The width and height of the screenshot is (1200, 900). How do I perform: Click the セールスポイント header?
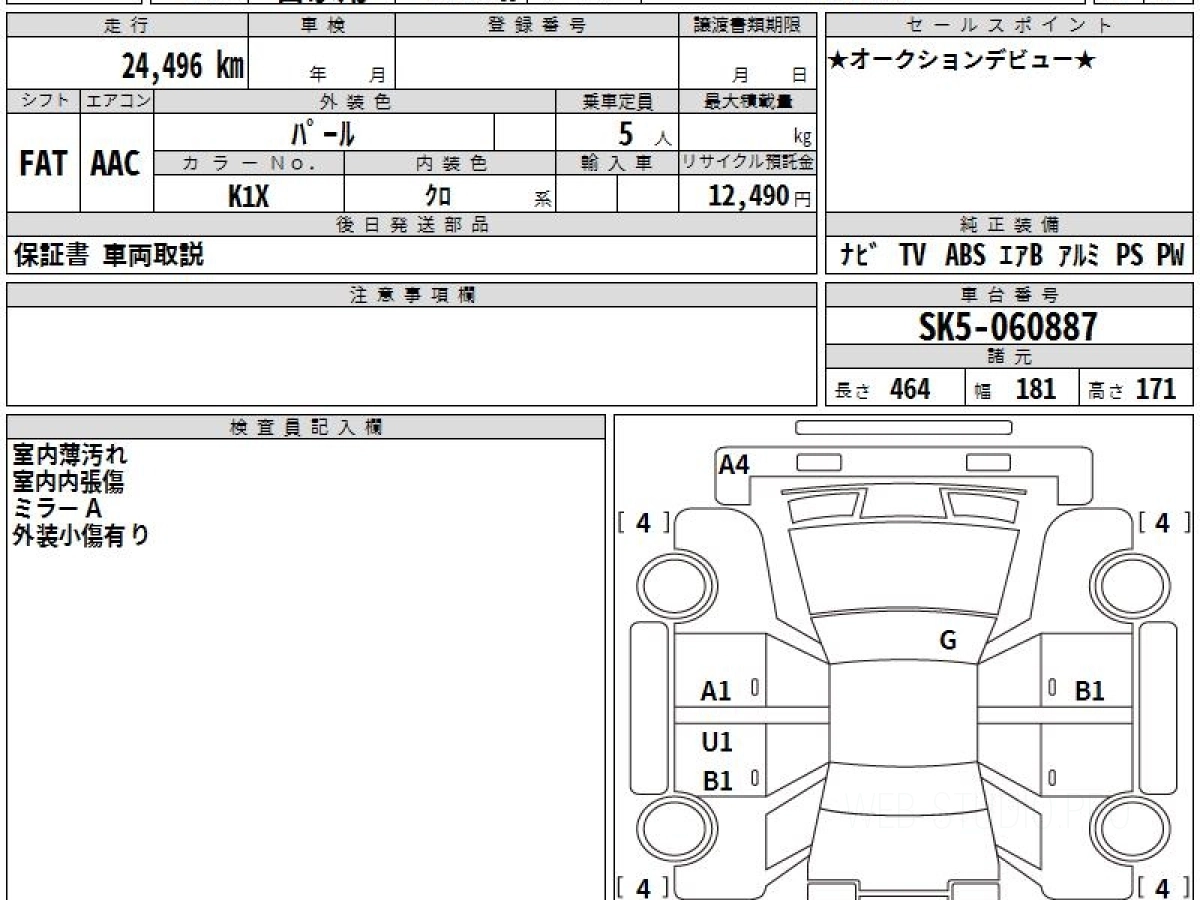[x=1010, y=26]
